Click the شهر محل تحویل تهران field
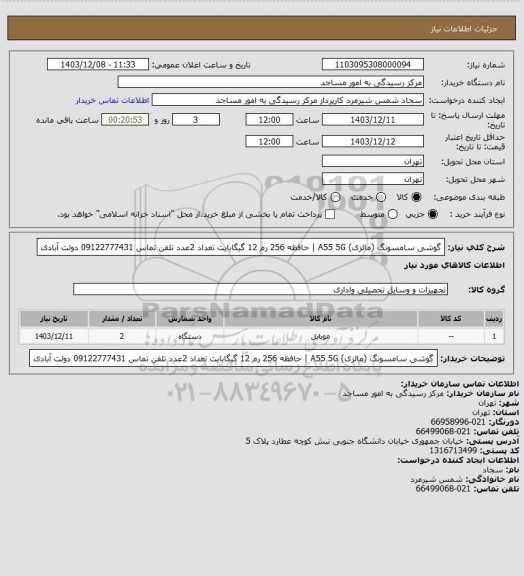This screenshot has height=576, width=524. coord(373,179)
